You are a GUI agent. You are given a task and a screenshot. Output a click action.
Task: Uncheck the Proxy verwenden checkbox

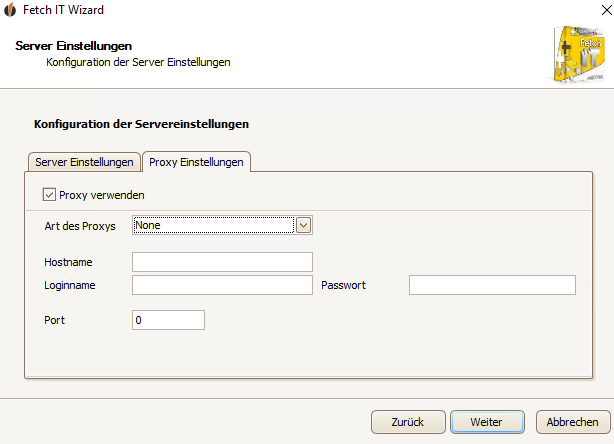[49, 195]
